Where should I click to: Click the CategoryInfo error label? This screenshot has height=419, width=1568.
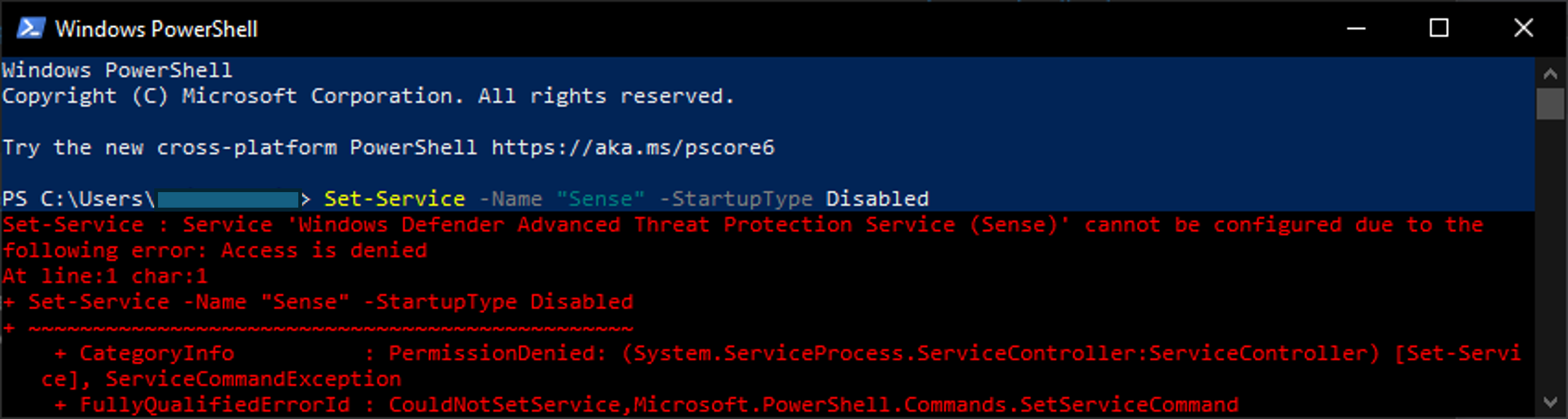pyautogui.click(x=156, y=353)
